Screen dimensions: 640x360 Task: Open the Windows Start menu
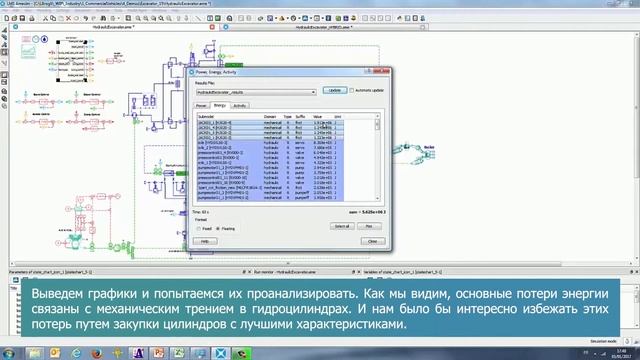point(9,353)
